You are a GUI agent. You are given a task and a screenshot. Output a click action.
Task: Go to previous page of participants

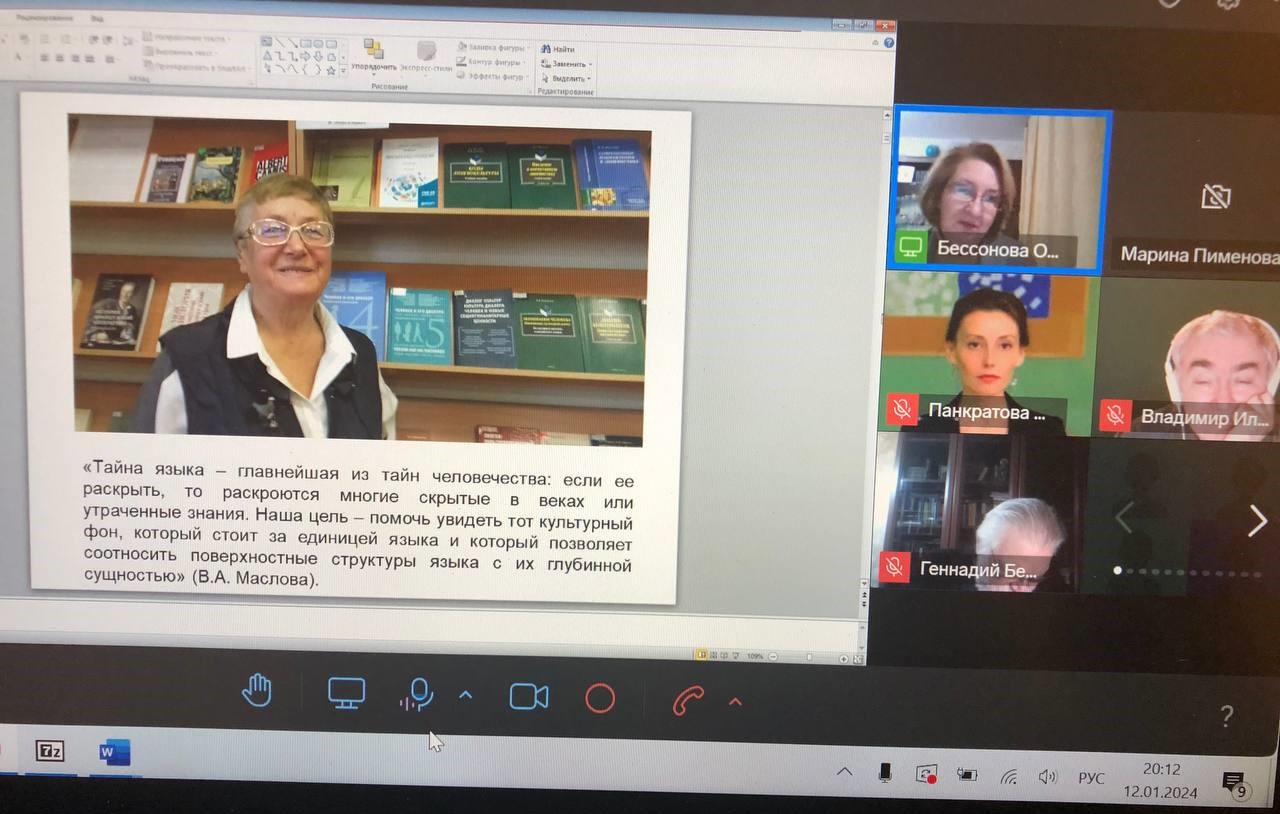point(1124,517)
